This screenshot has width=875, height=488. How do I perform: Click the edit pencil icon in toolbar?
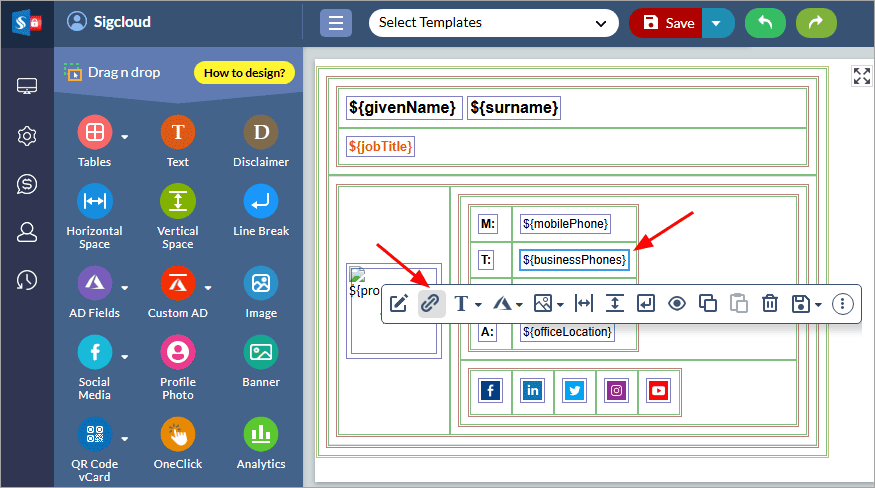399,303
